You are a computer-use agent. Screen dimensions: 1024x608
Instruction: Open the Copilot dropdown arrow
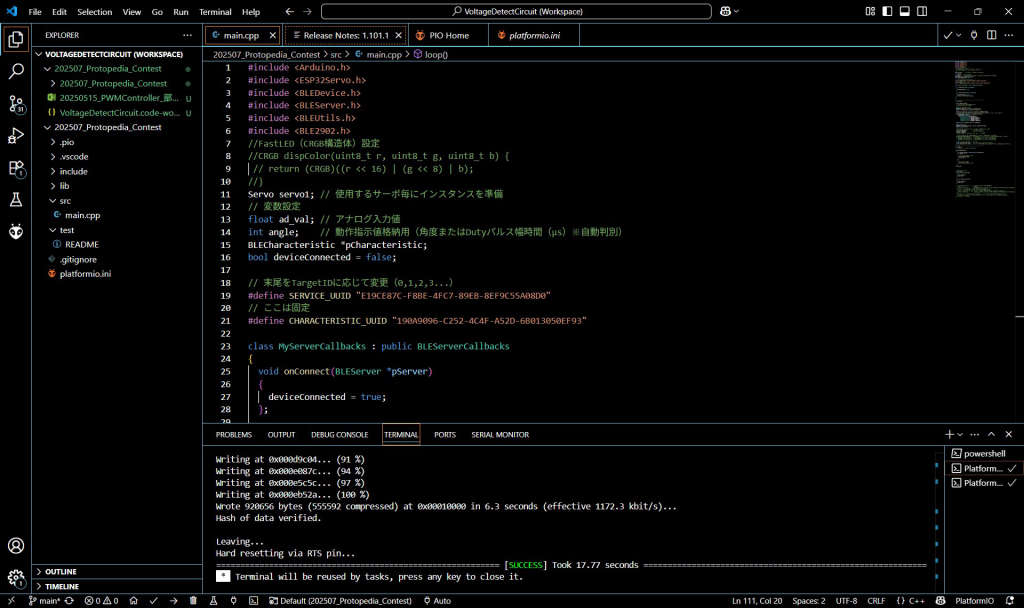click(737, 11)
